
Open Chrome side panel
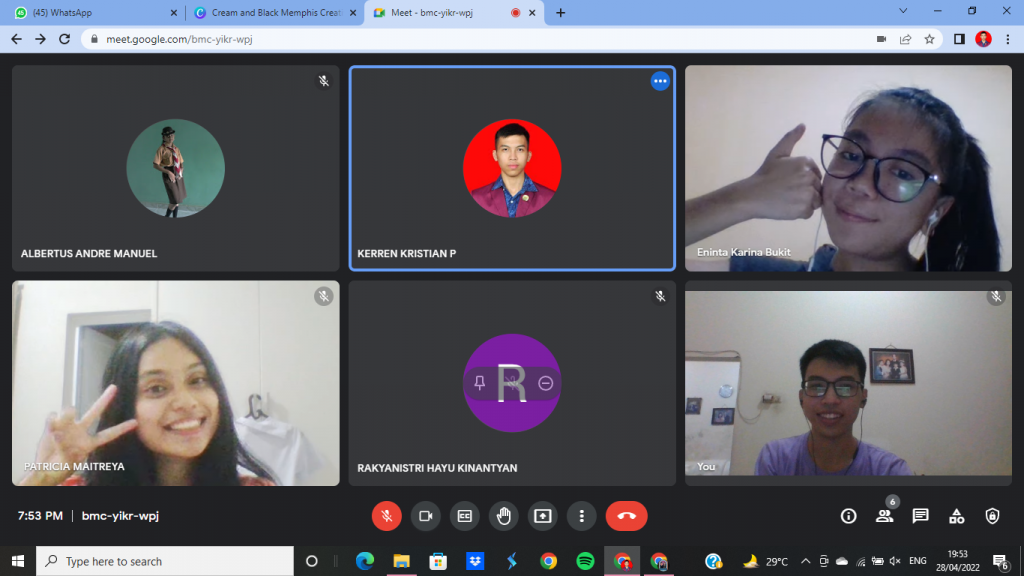pyautogui.click(x=959, y=39)
